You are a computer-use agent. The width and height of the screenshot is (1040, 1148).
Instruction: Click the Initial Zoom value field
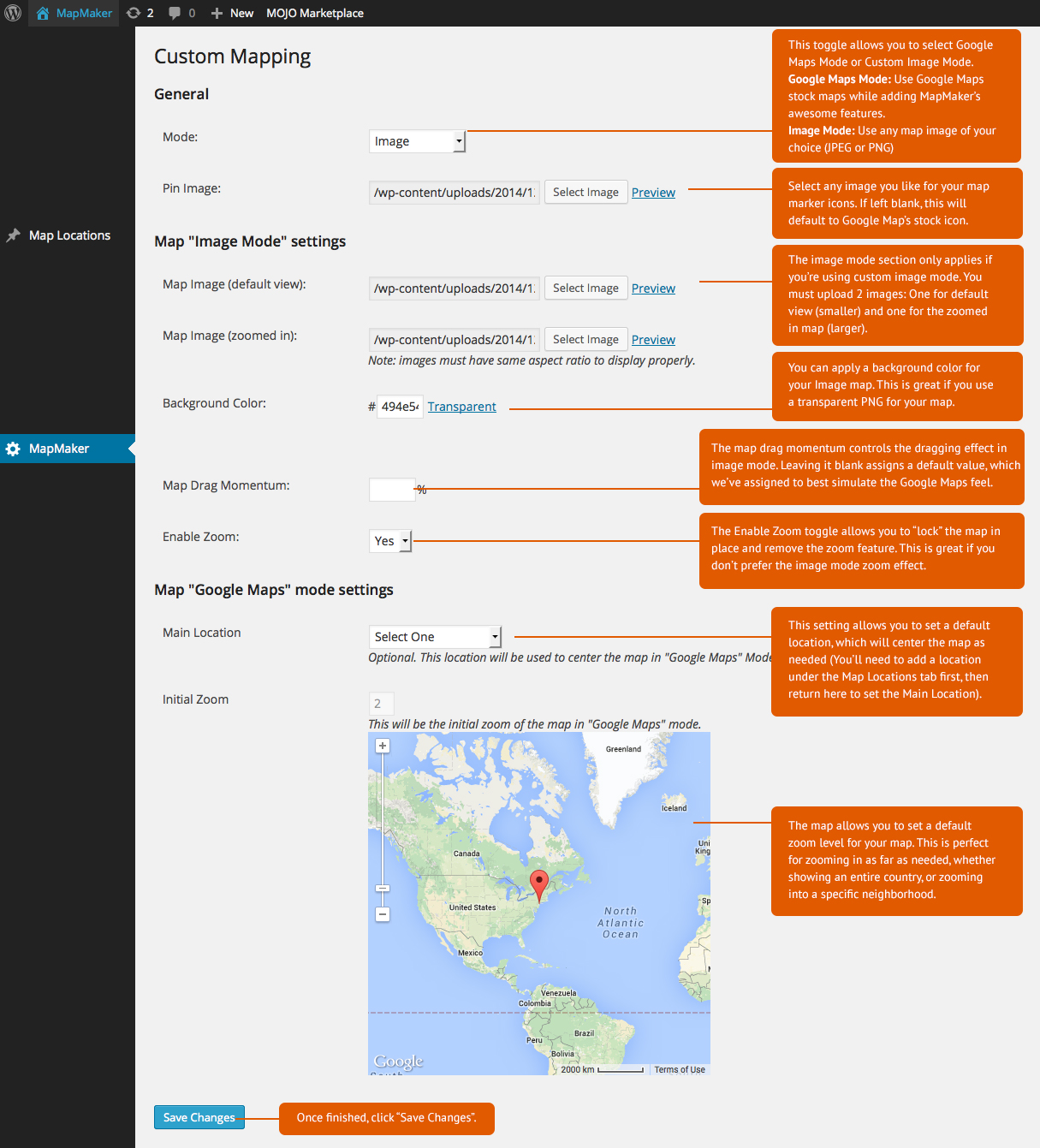click(x=382, y=704)
